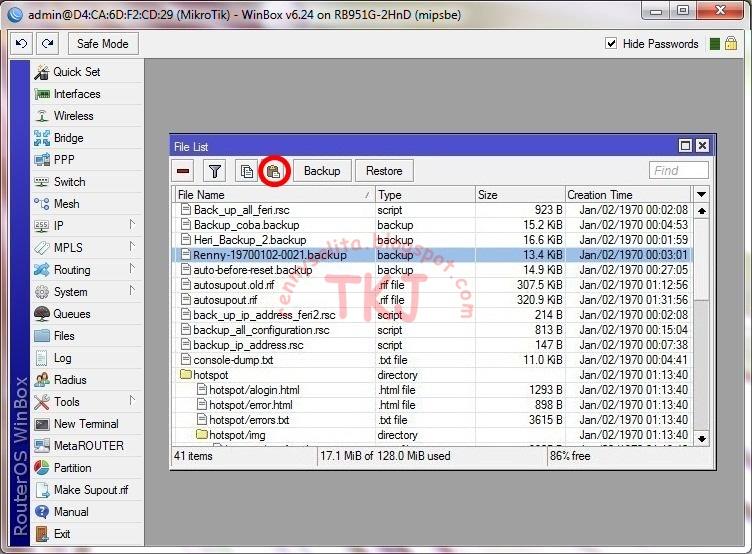The width and height of the screenshot is (752, 554).
Task: Expand the MPLS submenu arrow
Action: coord(132,246)
